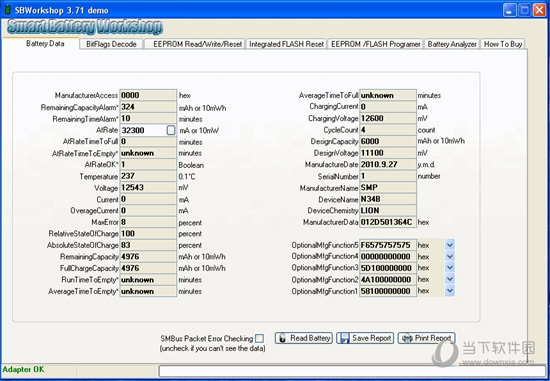The height and width of the screenshot is (381, 550).
Task: Click the DesignVoltage value 11100
Action: click(x=388, y=153)
